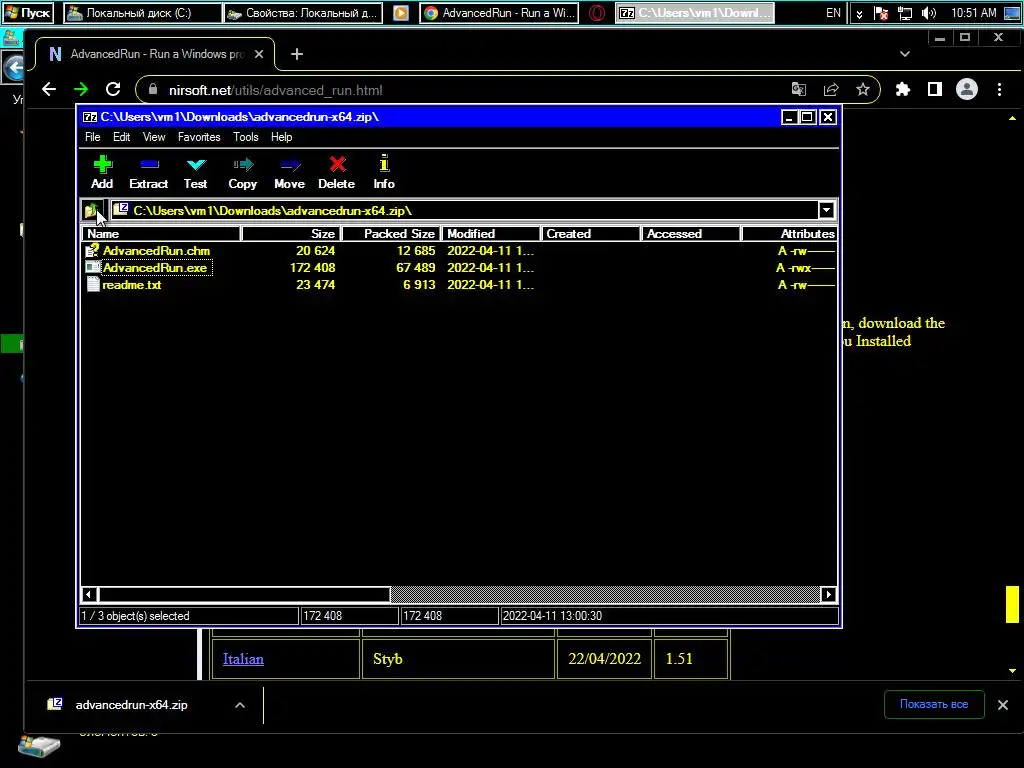Expand the advancedrun-x64.zip download options chevron
The image size is (1024, 768).
point(240,705)
